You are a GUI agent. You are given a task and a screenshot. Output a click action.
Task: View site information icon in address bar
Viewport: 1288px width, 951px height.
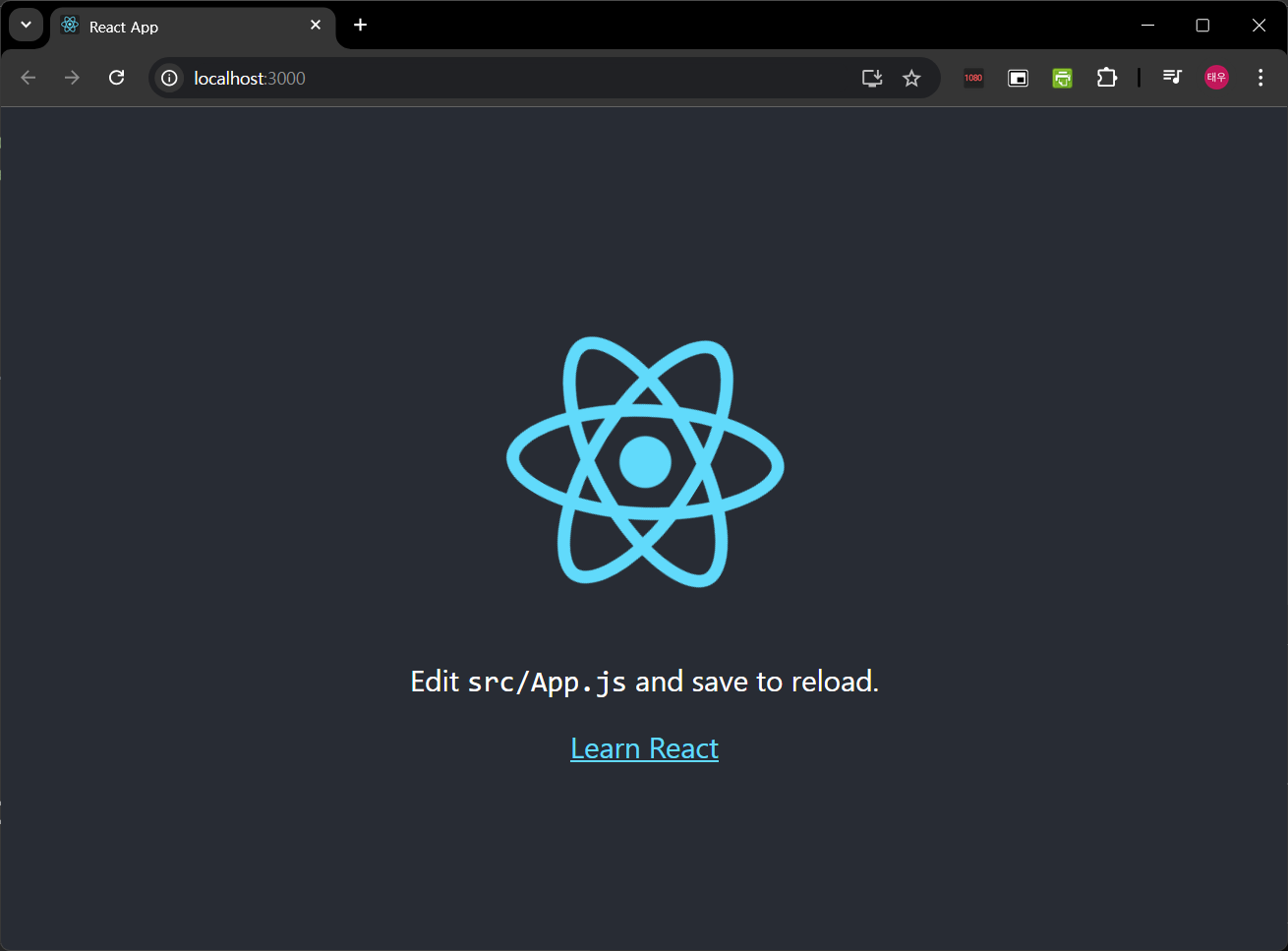tap(169, 78)
